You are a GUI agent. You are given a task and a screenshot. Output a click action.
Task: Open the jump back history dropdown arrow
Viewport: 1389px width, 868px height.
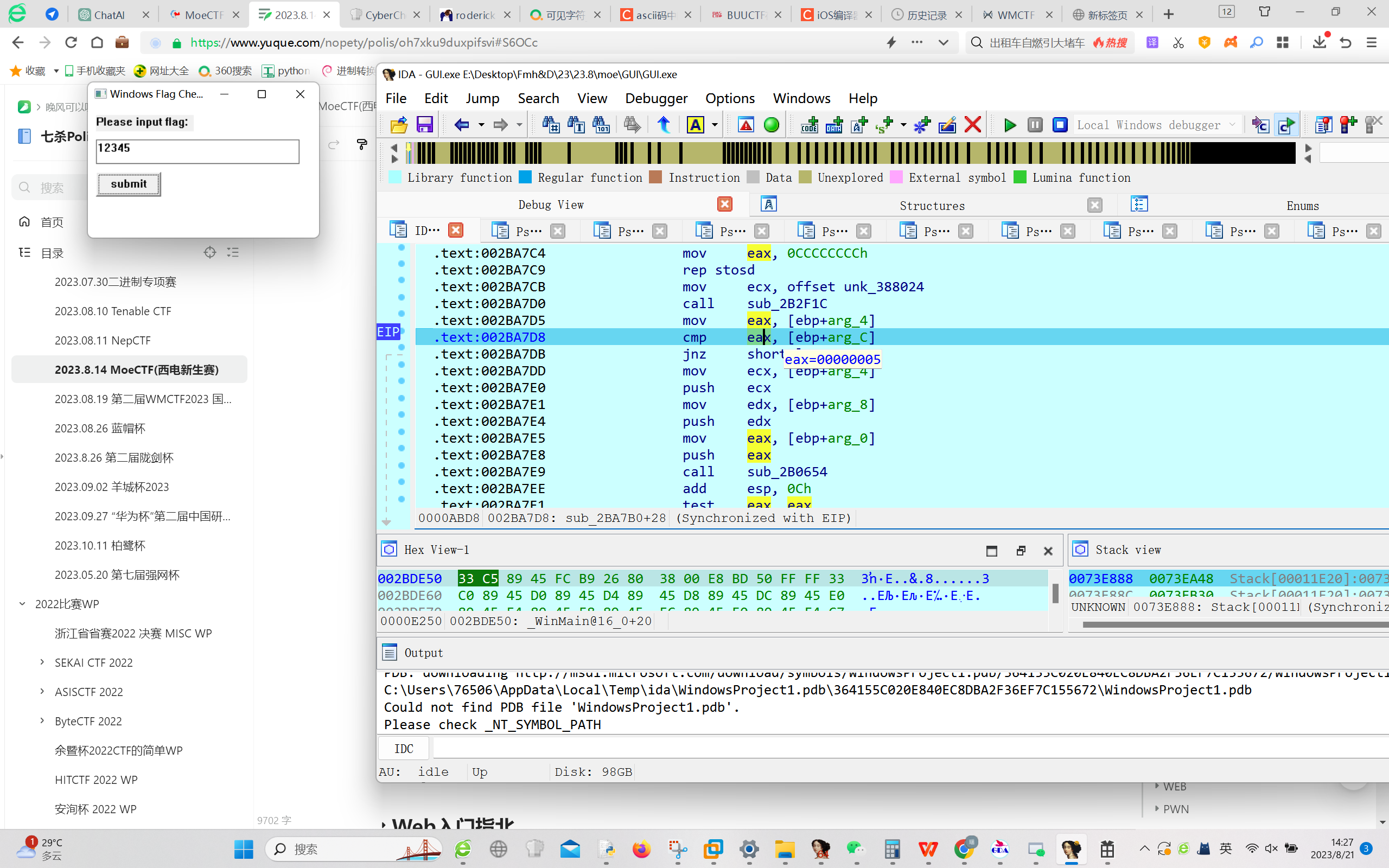click(x=482, y=125)
